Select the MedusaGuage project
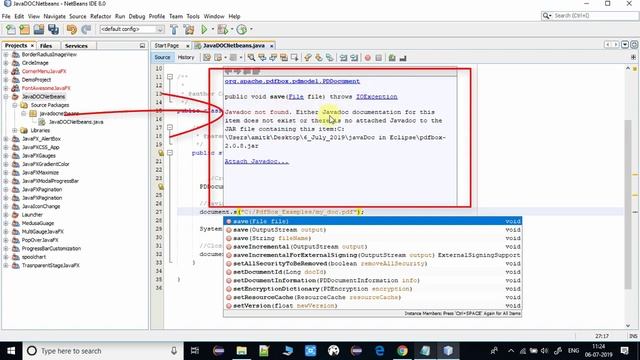This screenshot has height=360, width=640. 38,223
